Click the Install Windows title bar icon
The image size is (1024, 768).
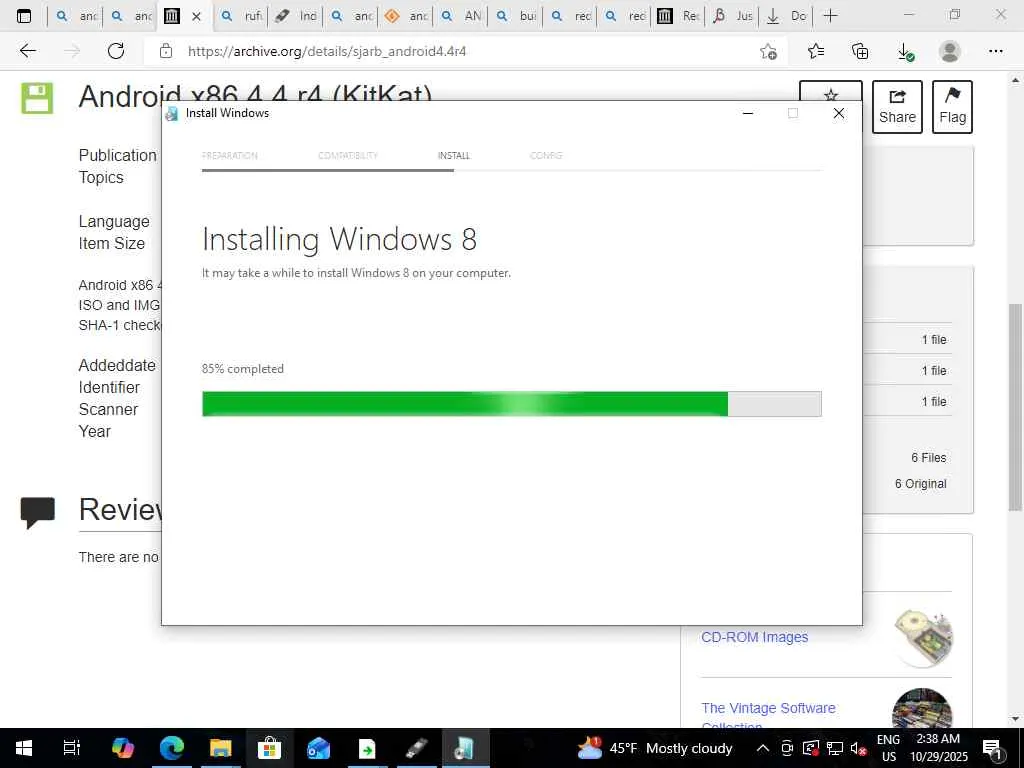coord(172,114)
